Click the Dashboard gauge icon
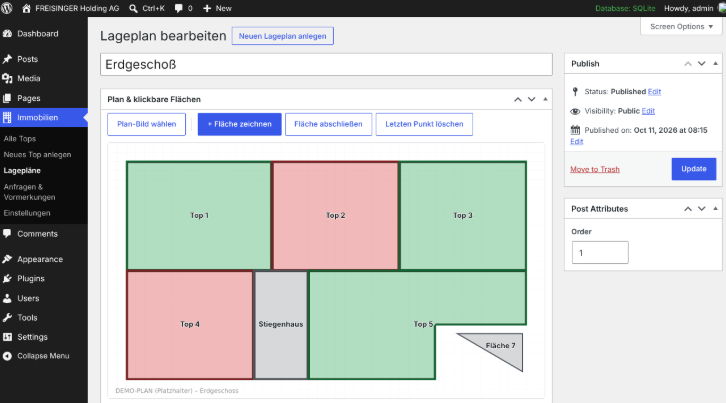Screen dimensions: 726x403 pos(7,33)
